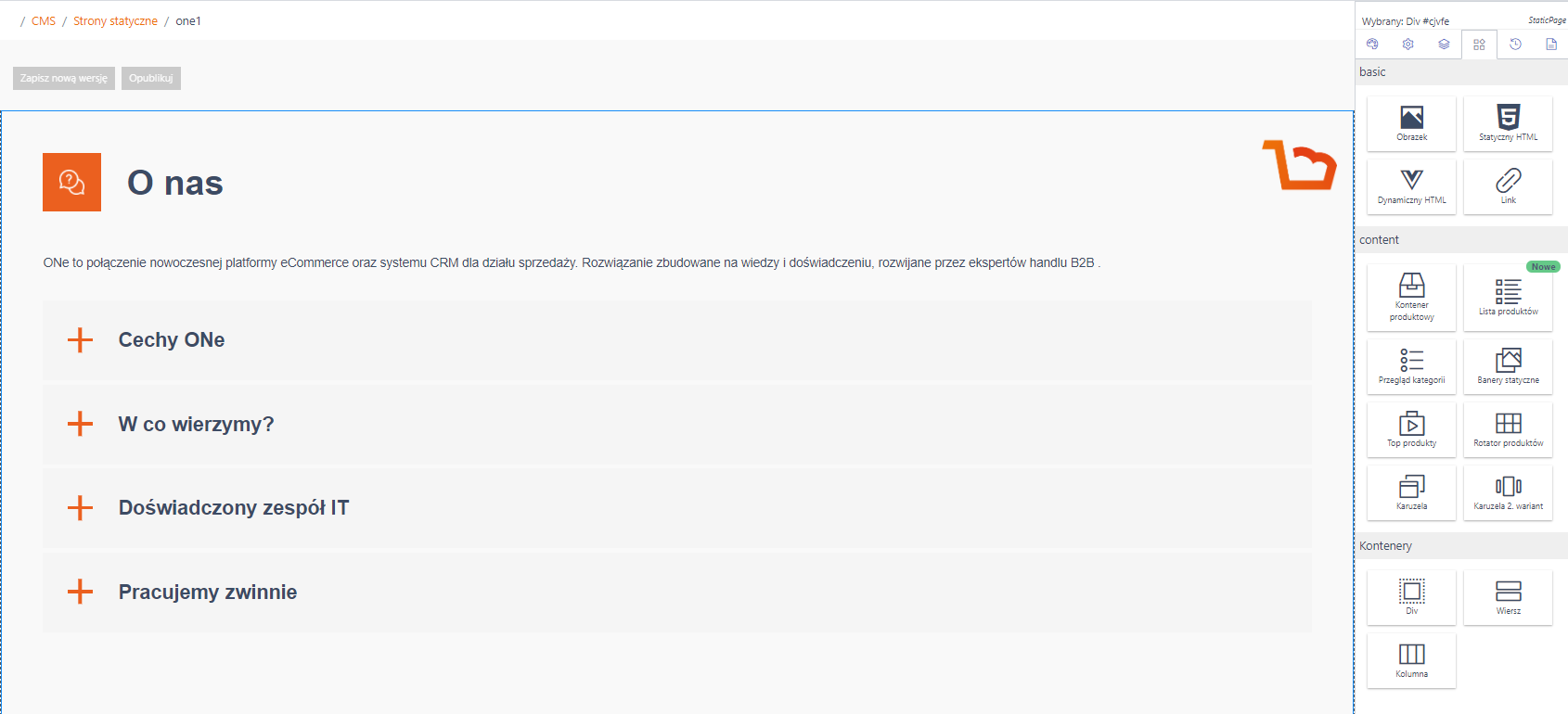Select the Rotator produktów block
Image resolution: width=1568 pixels, height=714 pixels.
pos(1508,429)
